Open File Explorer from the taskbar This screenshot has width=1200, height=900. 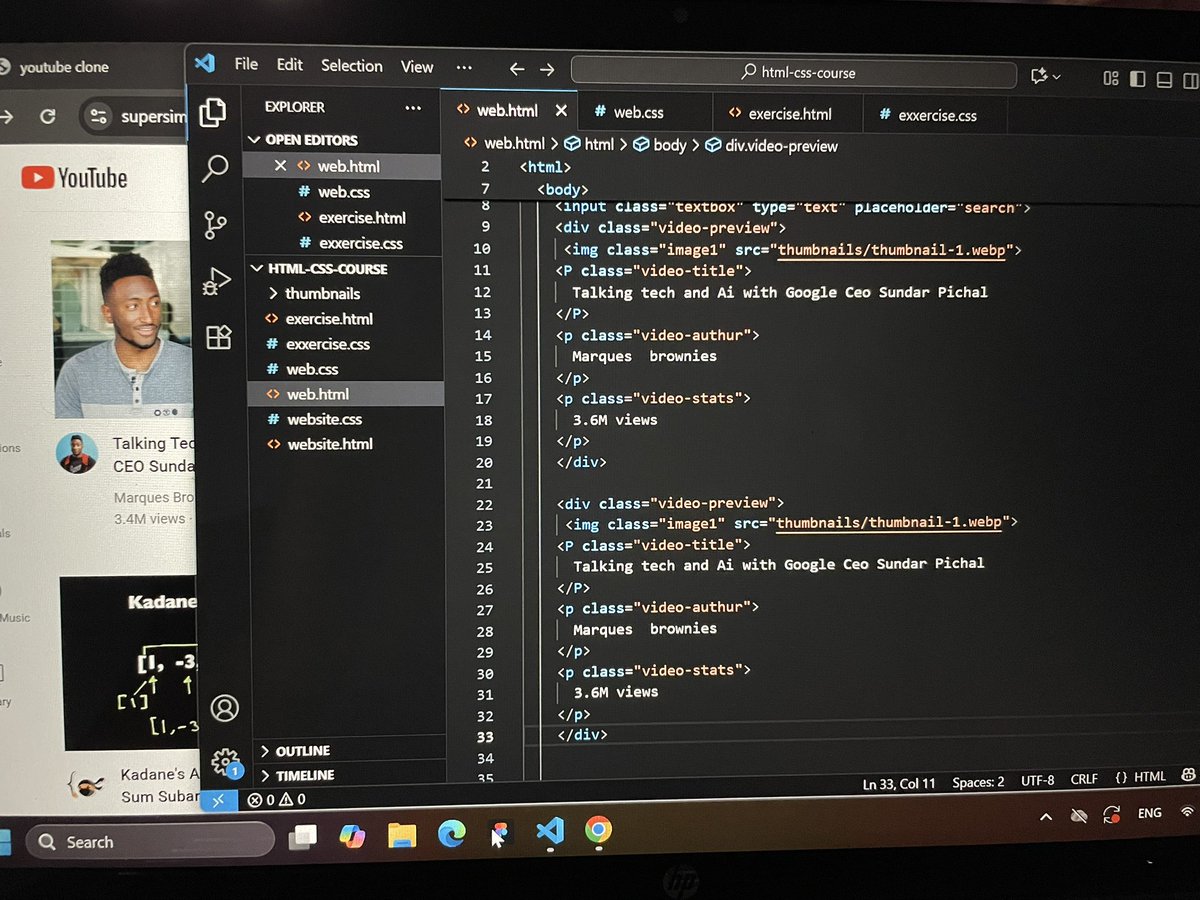point(402,835)
